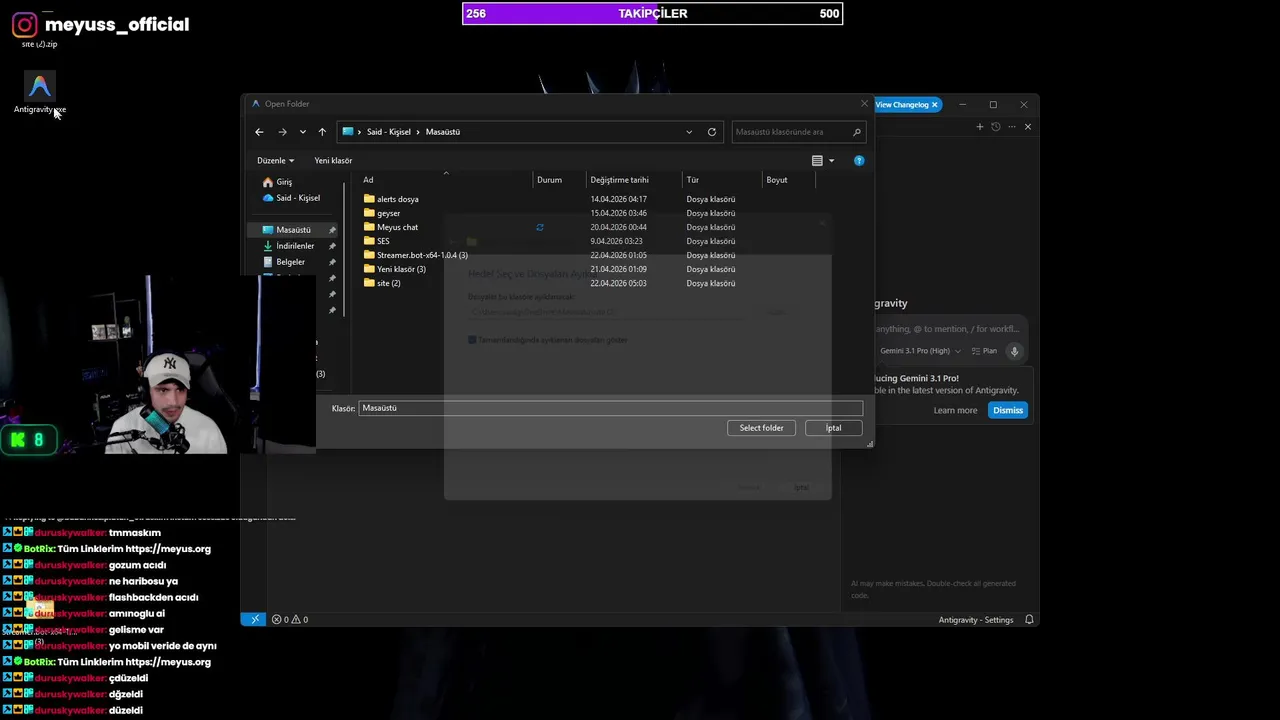Open the Learn more link
This screenshot has width=1280, height=720.
tap(955, 410)
